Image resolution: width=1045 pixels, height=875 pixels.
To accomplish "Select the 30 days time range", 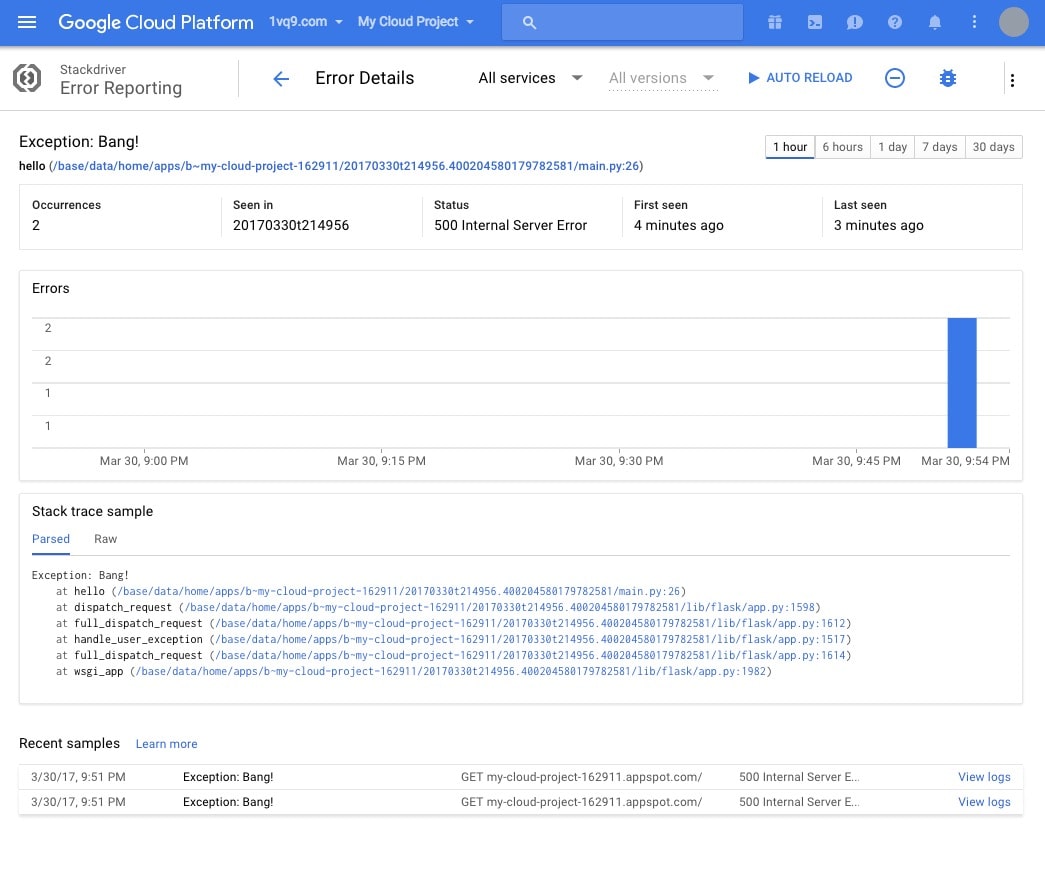I will 994,147.
